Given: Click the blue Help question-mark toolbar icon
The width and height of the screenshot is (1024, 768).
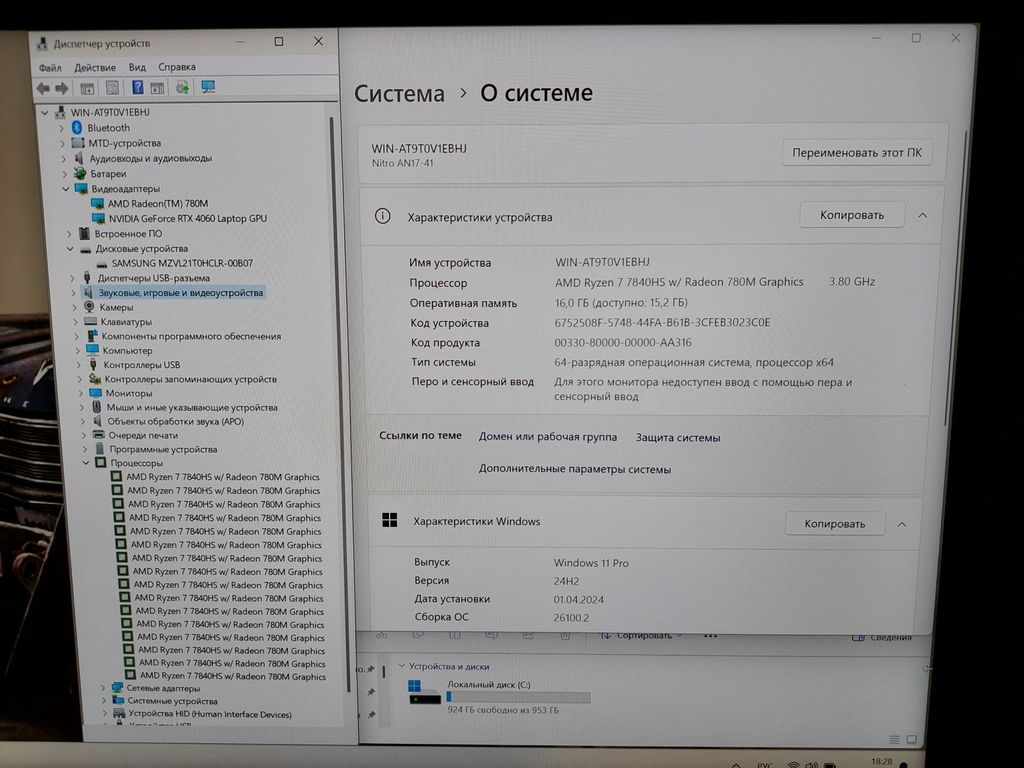Looking at the screenshot, I should [137, 87].
